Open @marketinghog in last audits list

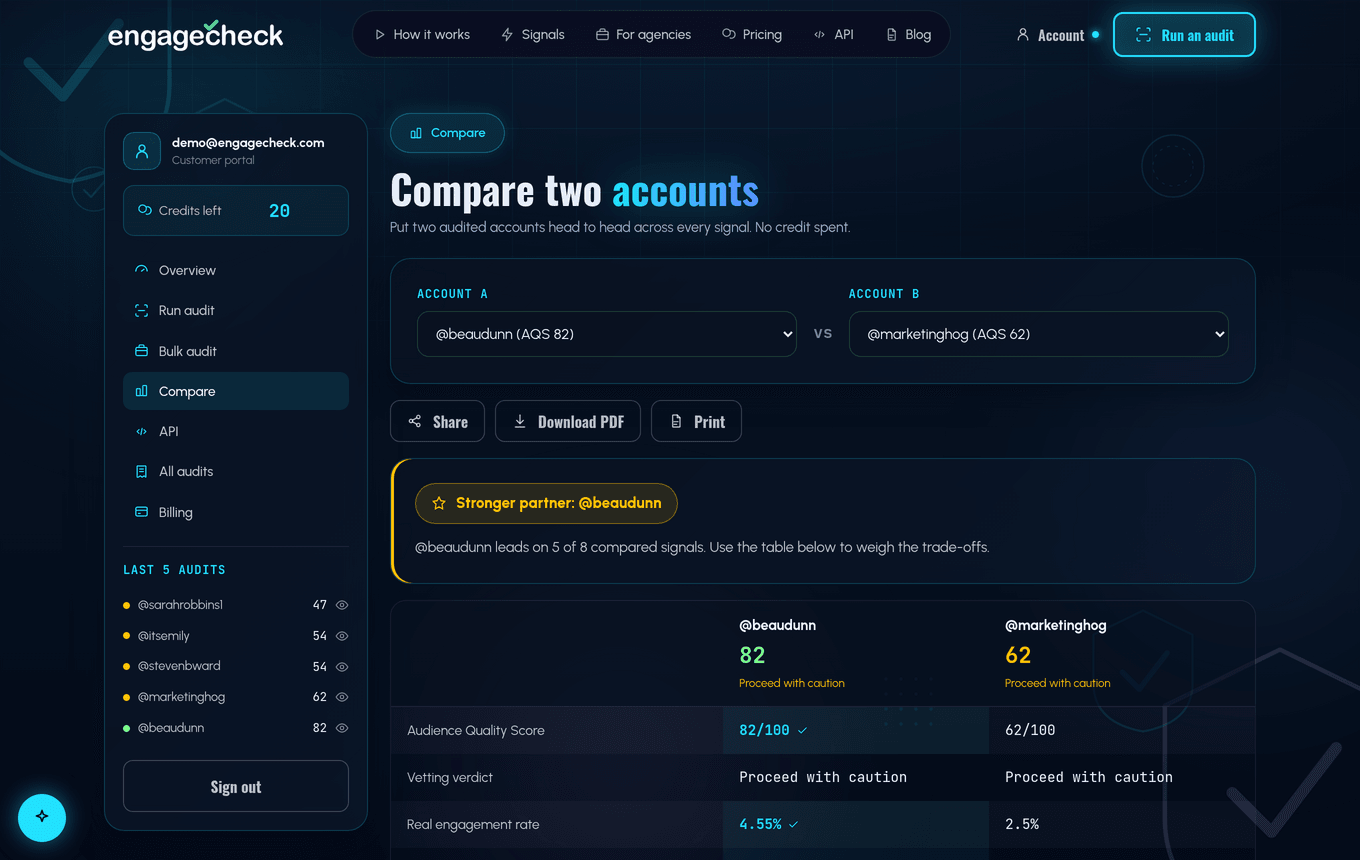(181, 697)
